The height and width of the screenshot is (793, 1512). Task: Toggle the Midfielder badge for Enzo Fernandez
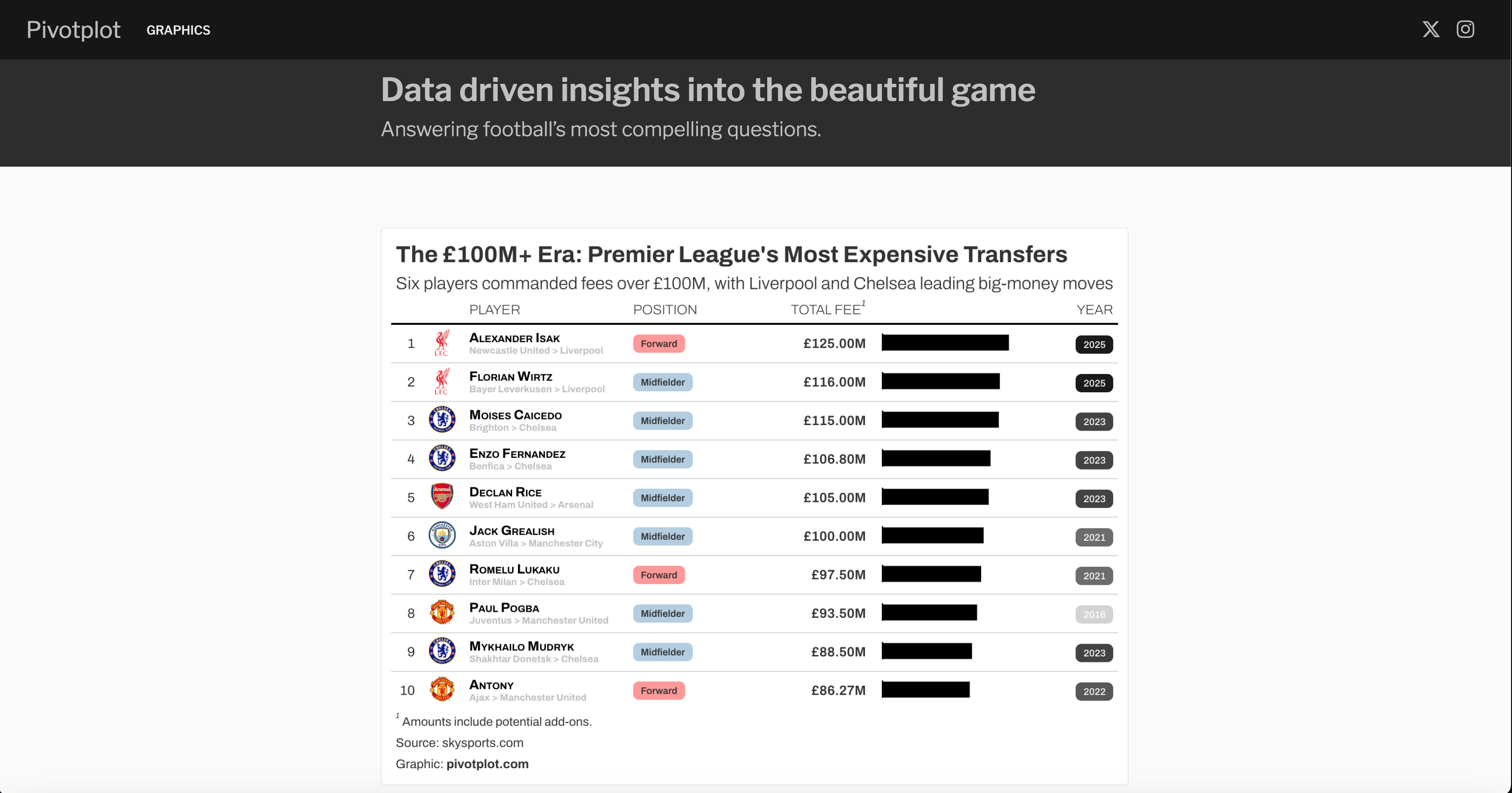662,459
